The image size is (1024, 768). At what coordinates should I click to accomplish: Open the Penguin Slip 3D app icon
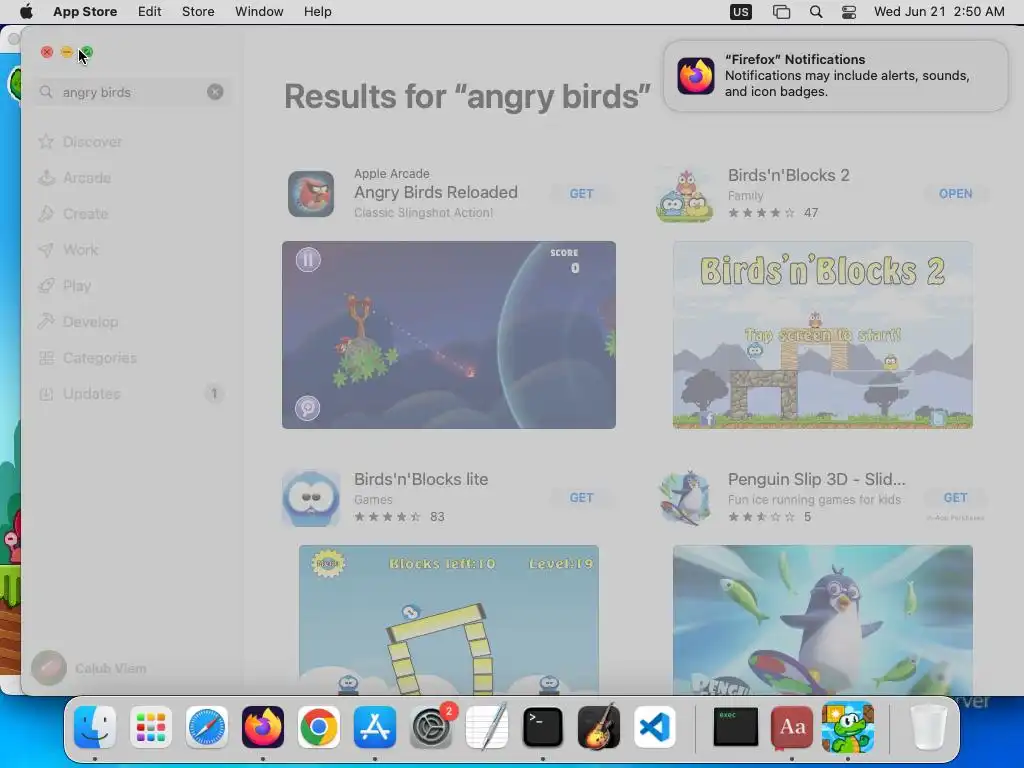(x=684, y=498)
